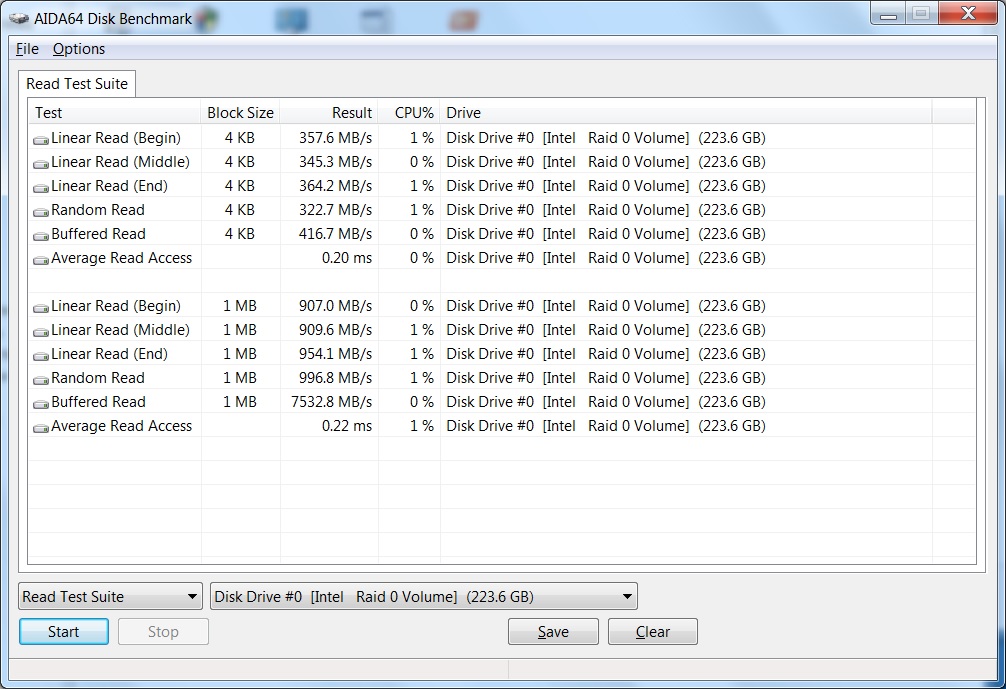Screen dimensions: 1006x689
Task: Select the 954.1 MB/s result cell
Action: pos(335,353)
